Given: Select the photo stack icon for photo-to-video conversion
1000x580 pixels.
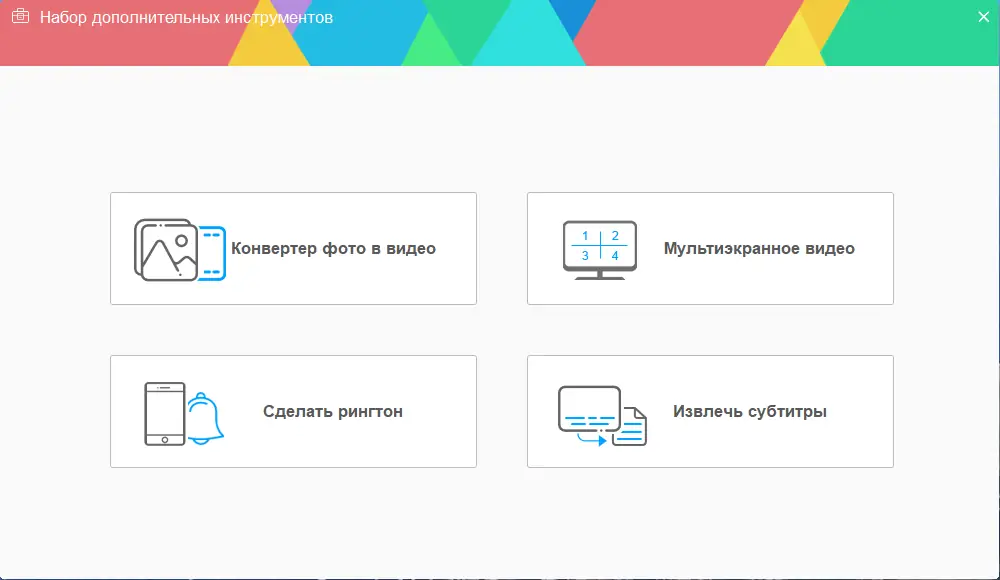Looking at the screenshot, I should pos(170,248).
